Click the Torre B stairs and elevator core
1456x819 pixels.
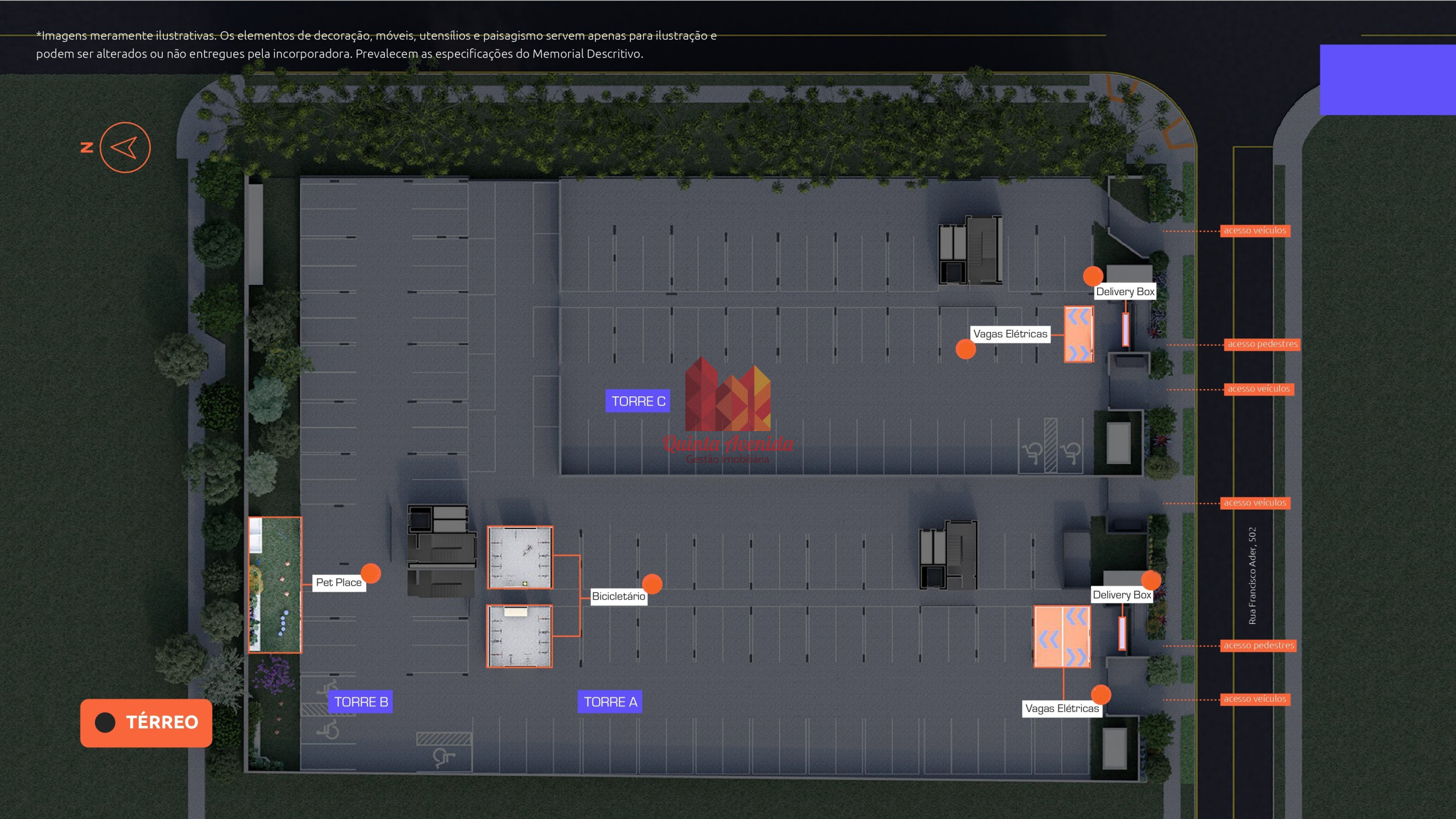tap(442, 551)
